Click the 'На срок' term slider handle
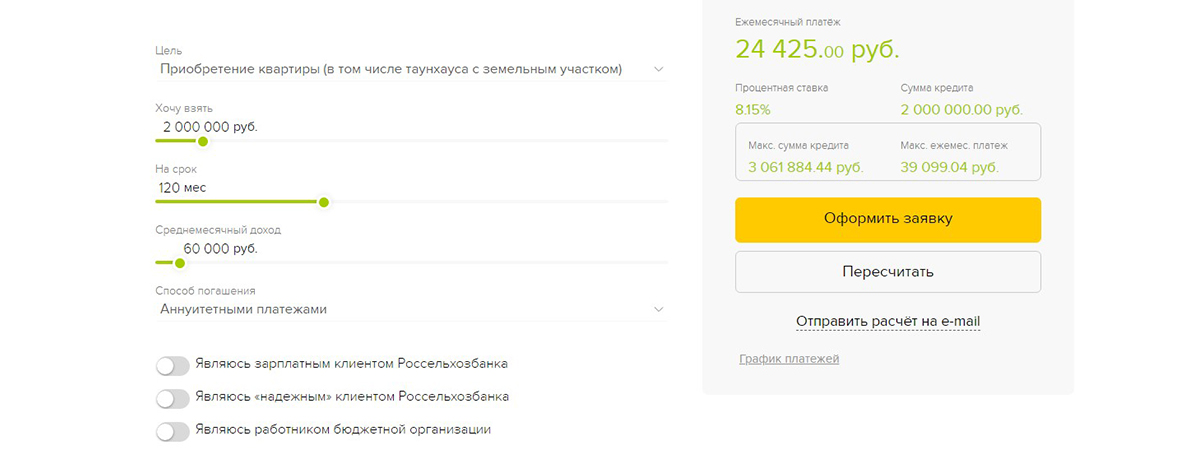 [x=323, y=202]
